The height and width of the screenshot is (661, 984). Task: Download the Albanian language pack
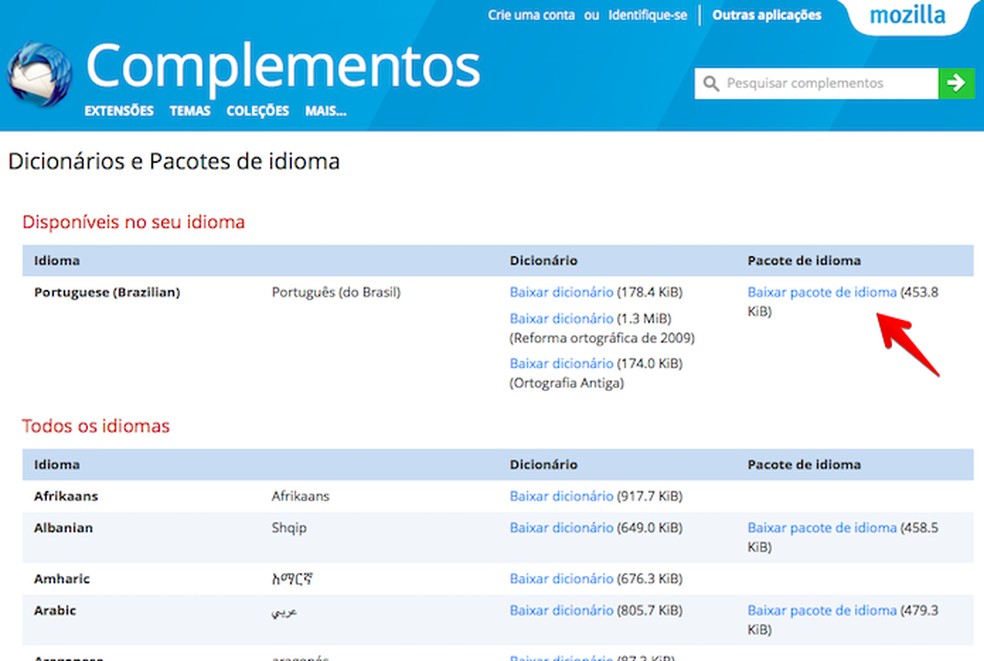(819, 527)
